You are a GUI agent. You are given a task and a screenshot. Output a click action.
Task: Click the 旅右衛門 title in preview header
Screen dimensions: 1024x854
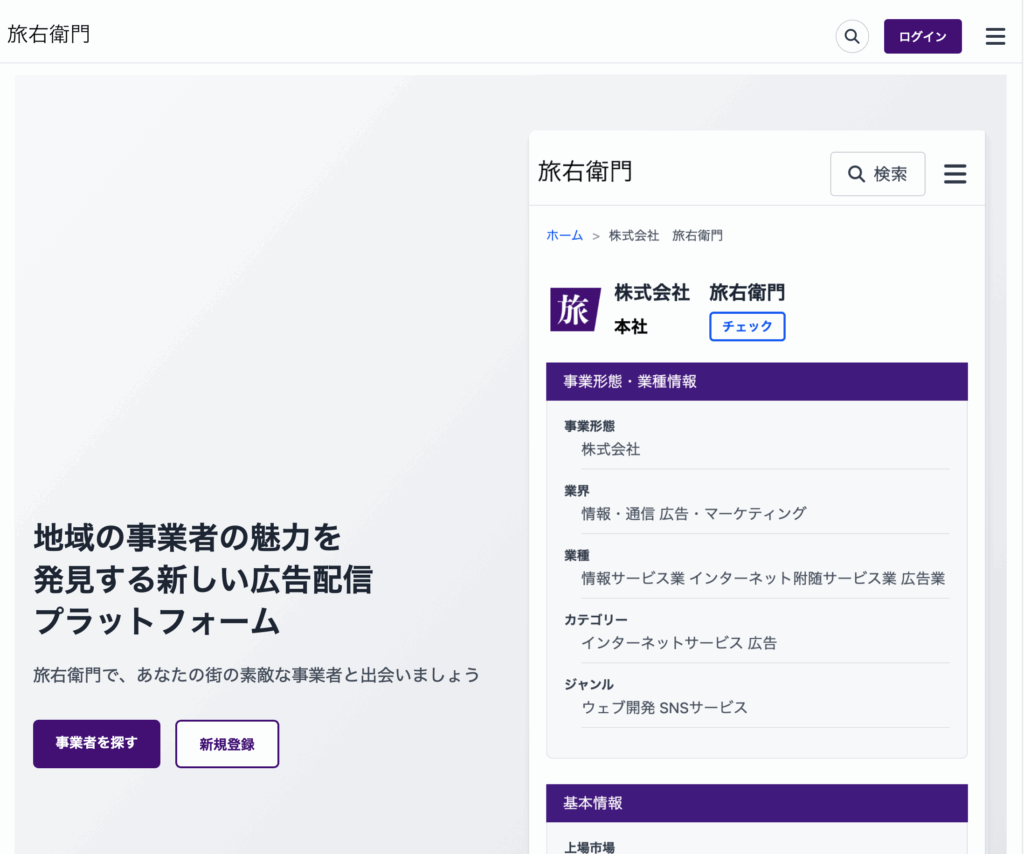[x=585, y=171]
